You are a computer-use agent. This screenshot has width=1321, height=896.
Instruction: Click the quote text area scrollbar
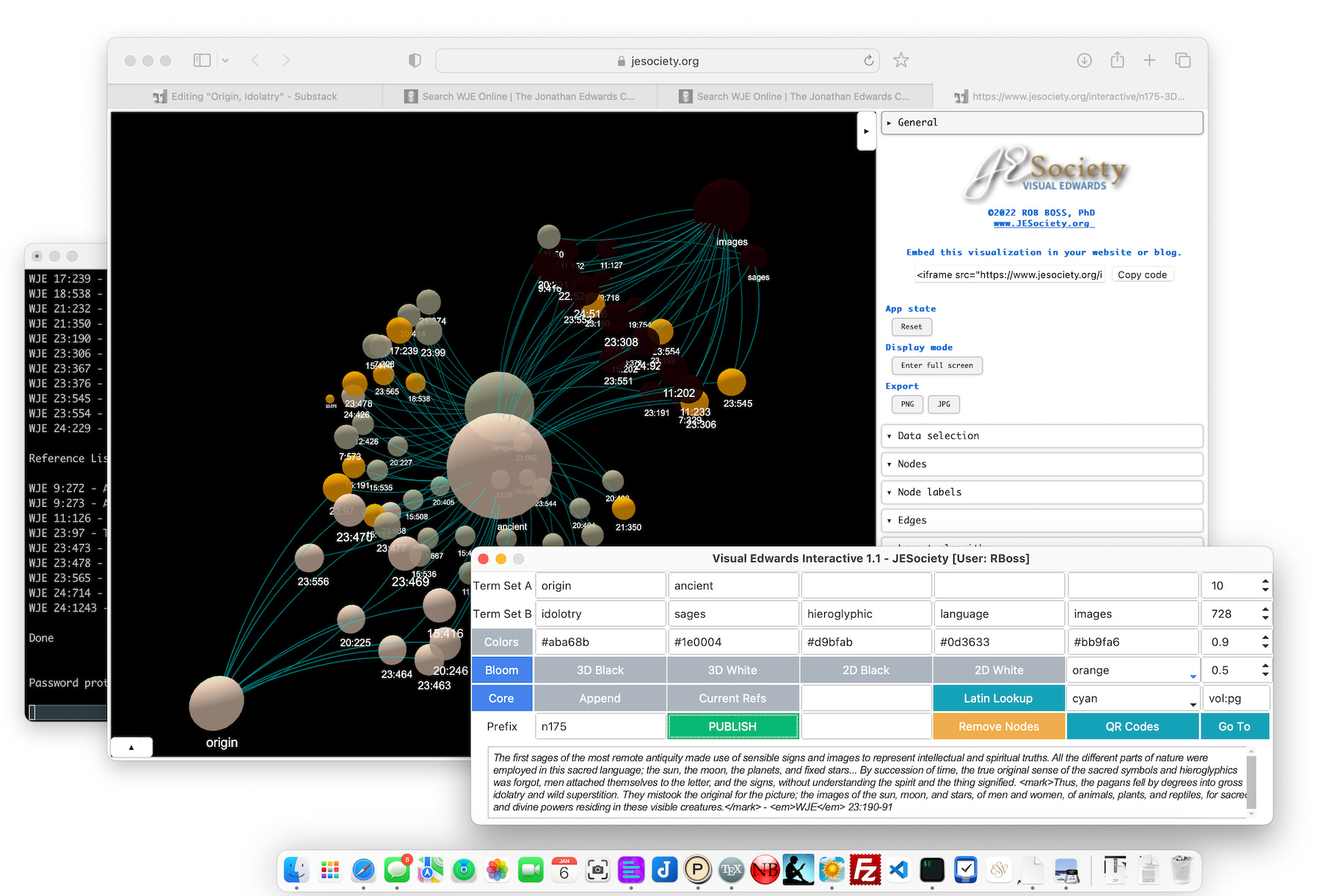pyautogui.click(x=1251, y=782)
